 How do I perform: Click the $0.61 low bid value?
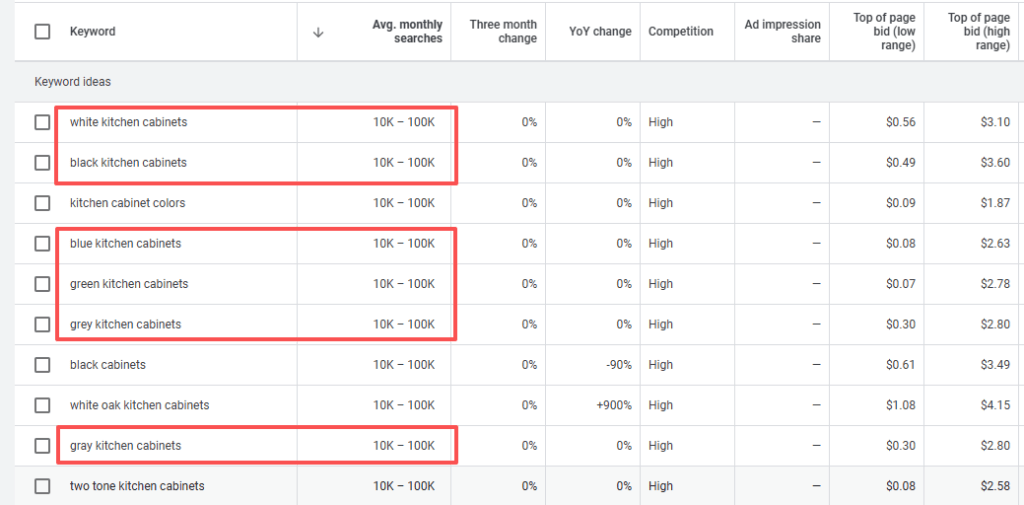pyautogui.click(x=901, y=365)
